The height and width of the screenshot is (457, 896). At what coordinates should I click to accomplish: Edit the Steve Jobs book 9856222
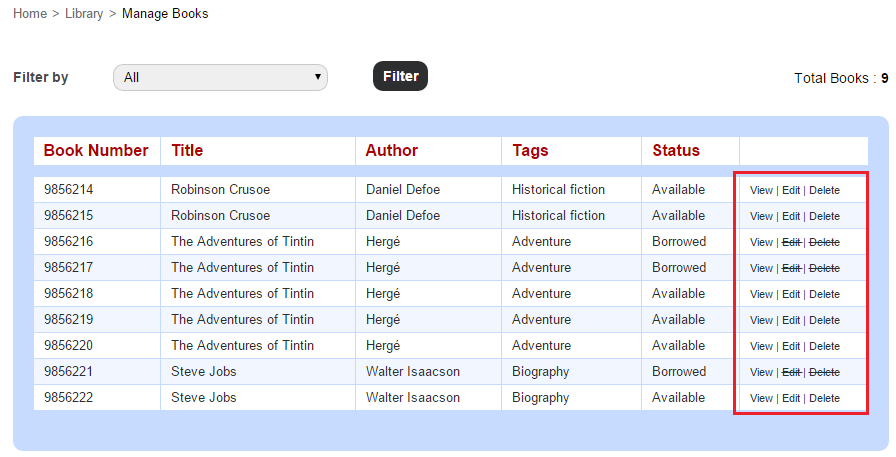[791, 398]
